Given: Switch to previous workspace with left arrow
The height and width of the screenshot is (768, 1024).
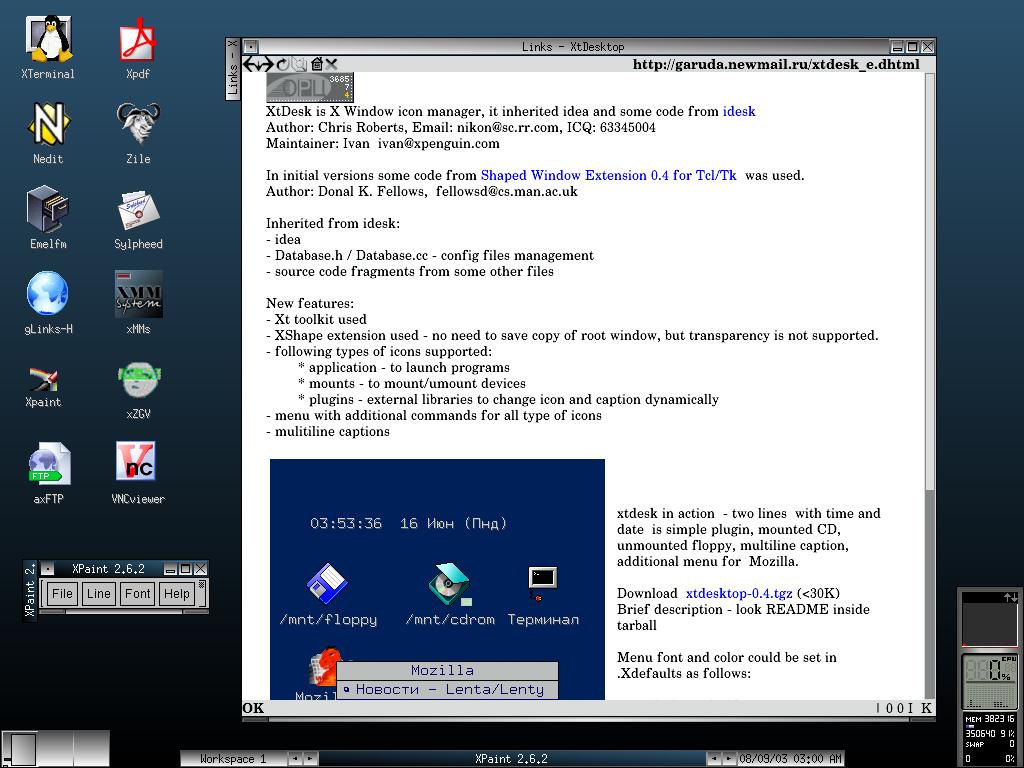Looking at the screenshot, I should pyautogui.click(x=295, y=759).
